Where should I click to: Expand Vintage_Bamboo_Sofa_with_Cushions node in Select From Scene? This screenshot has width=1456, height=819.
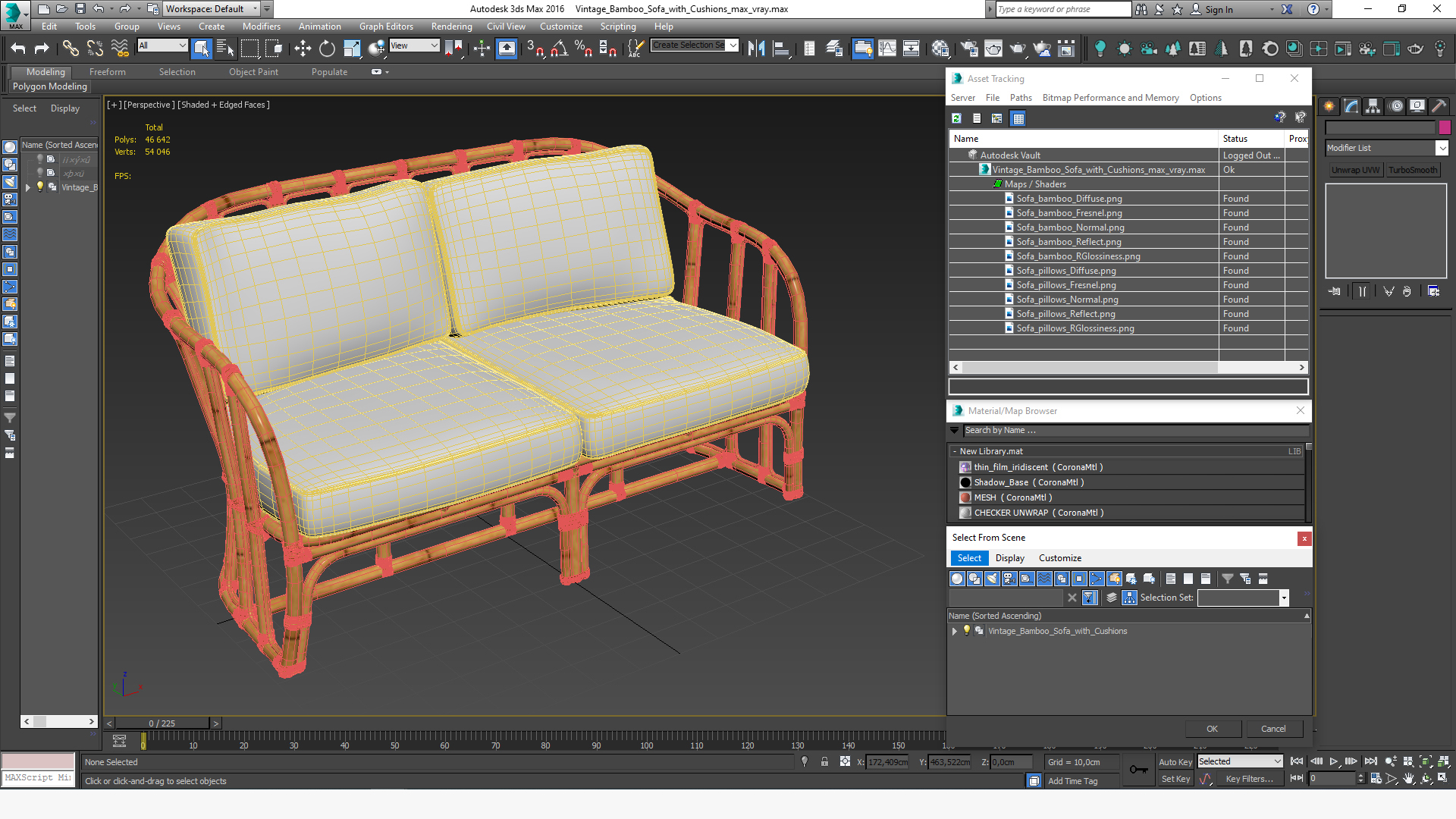coord(955,631)
